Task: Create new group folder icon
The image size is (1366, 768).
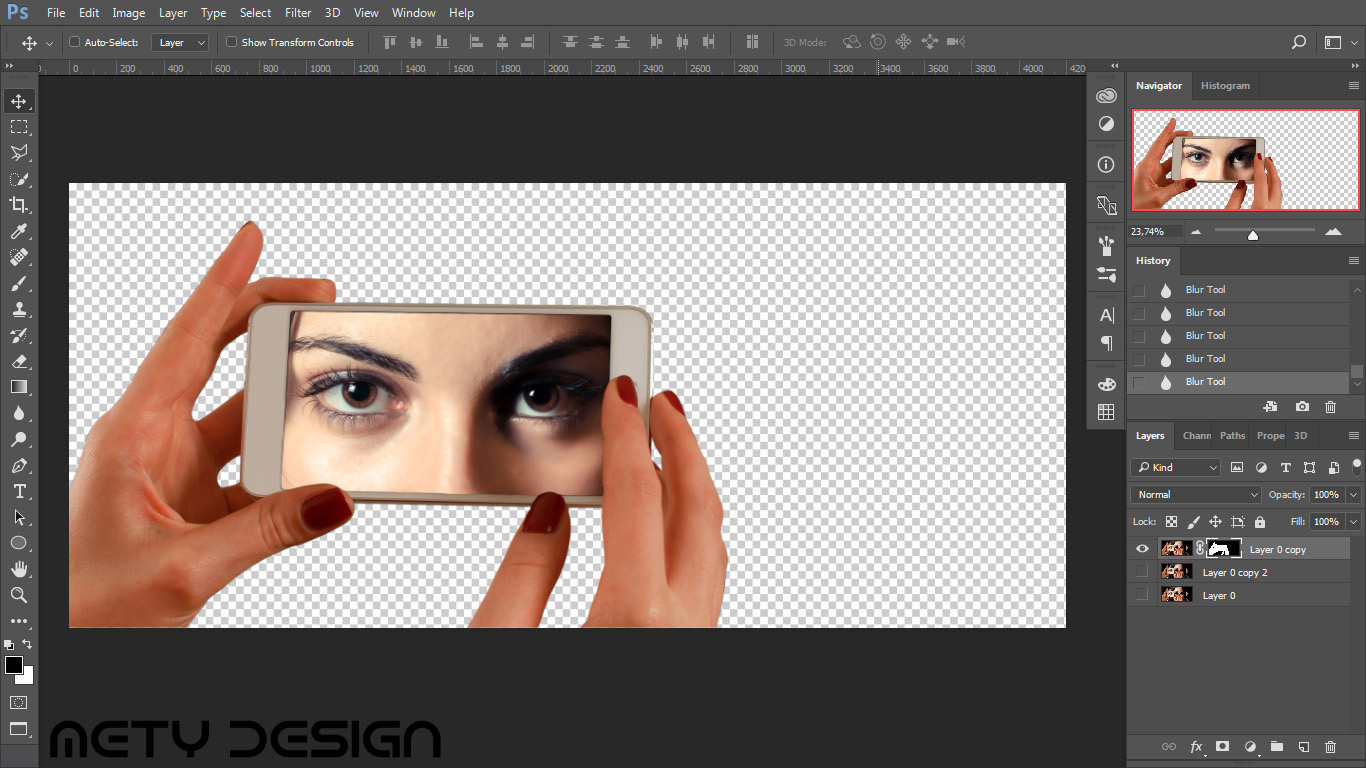Action: click(x=1276, y=746)
